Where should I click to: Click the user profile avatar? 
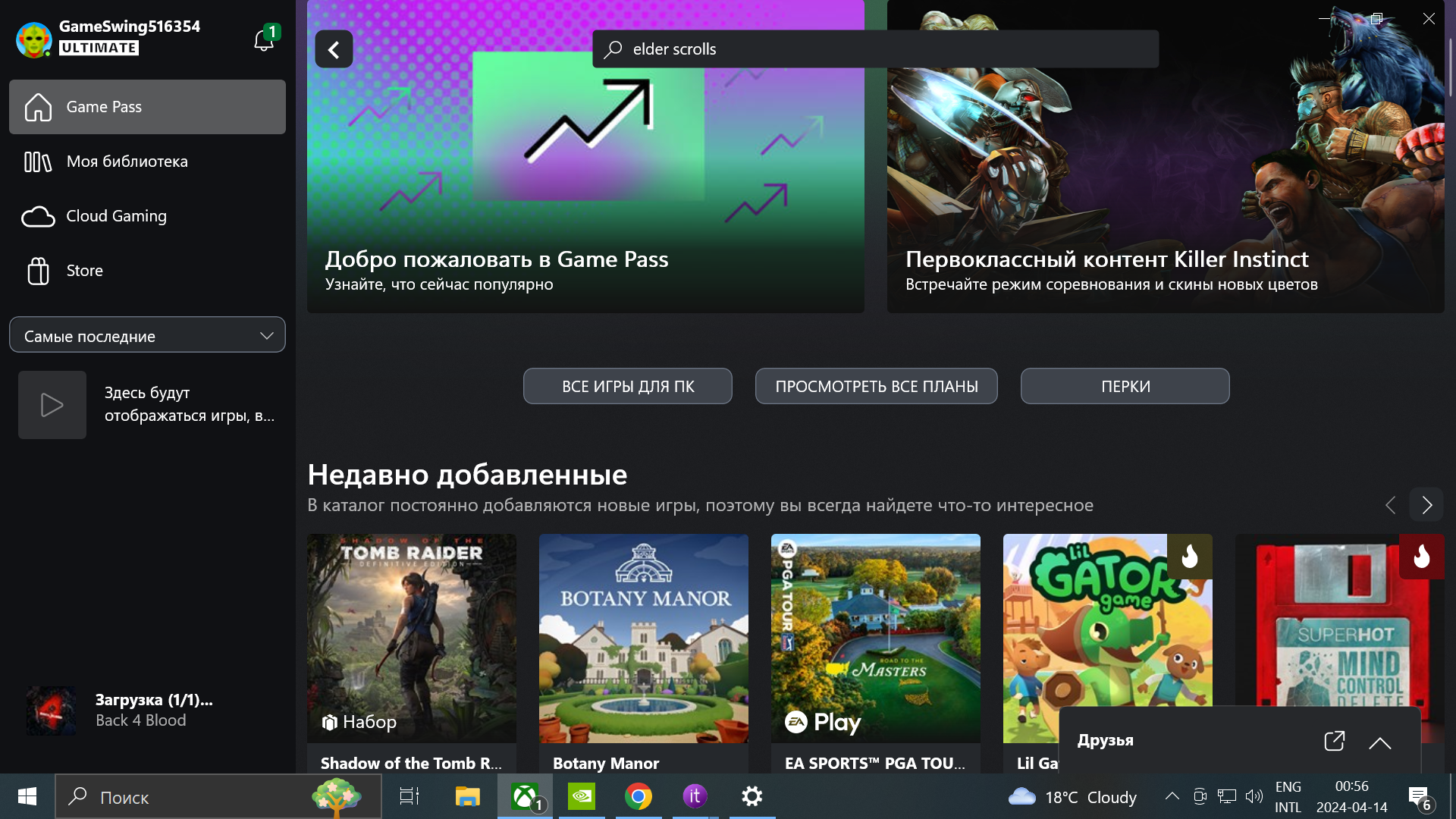pyautogui.click(x=34, y=39)
